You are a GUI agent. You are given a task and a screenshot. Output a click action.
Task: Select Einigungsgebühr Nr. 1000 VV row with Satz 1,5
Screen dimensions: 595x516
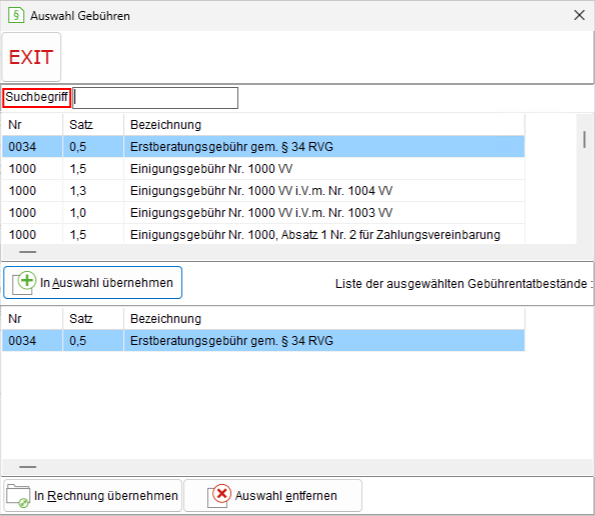[263, 168]
